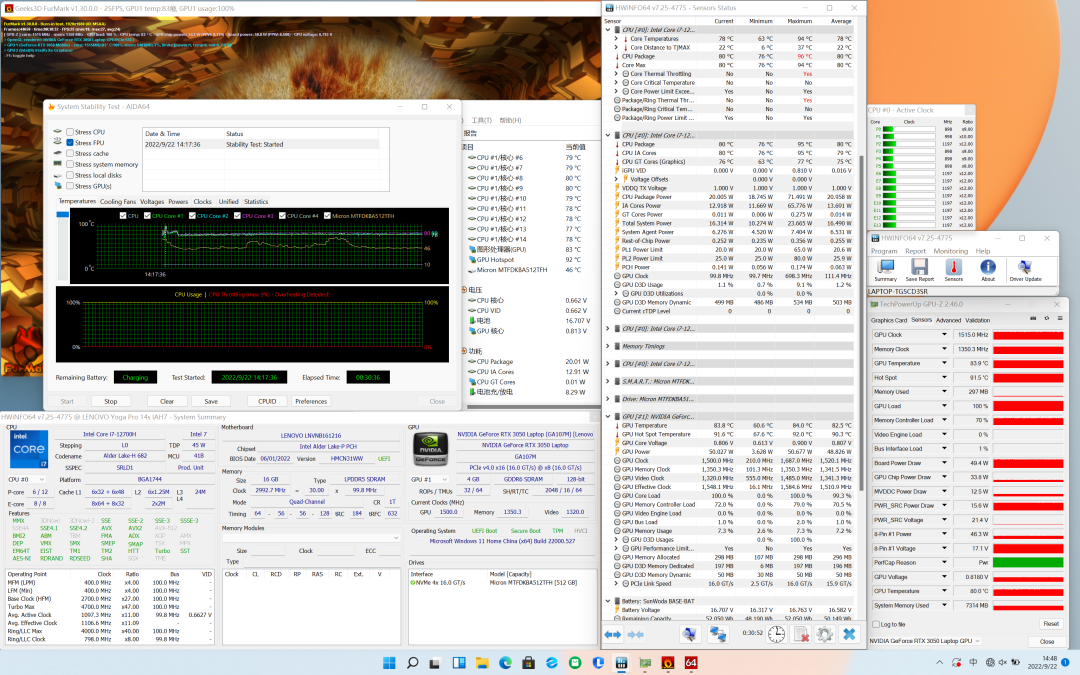Open GPU Load sensor dropdown in GPU-Z
1080x675 pixels.
coord(944,406)
